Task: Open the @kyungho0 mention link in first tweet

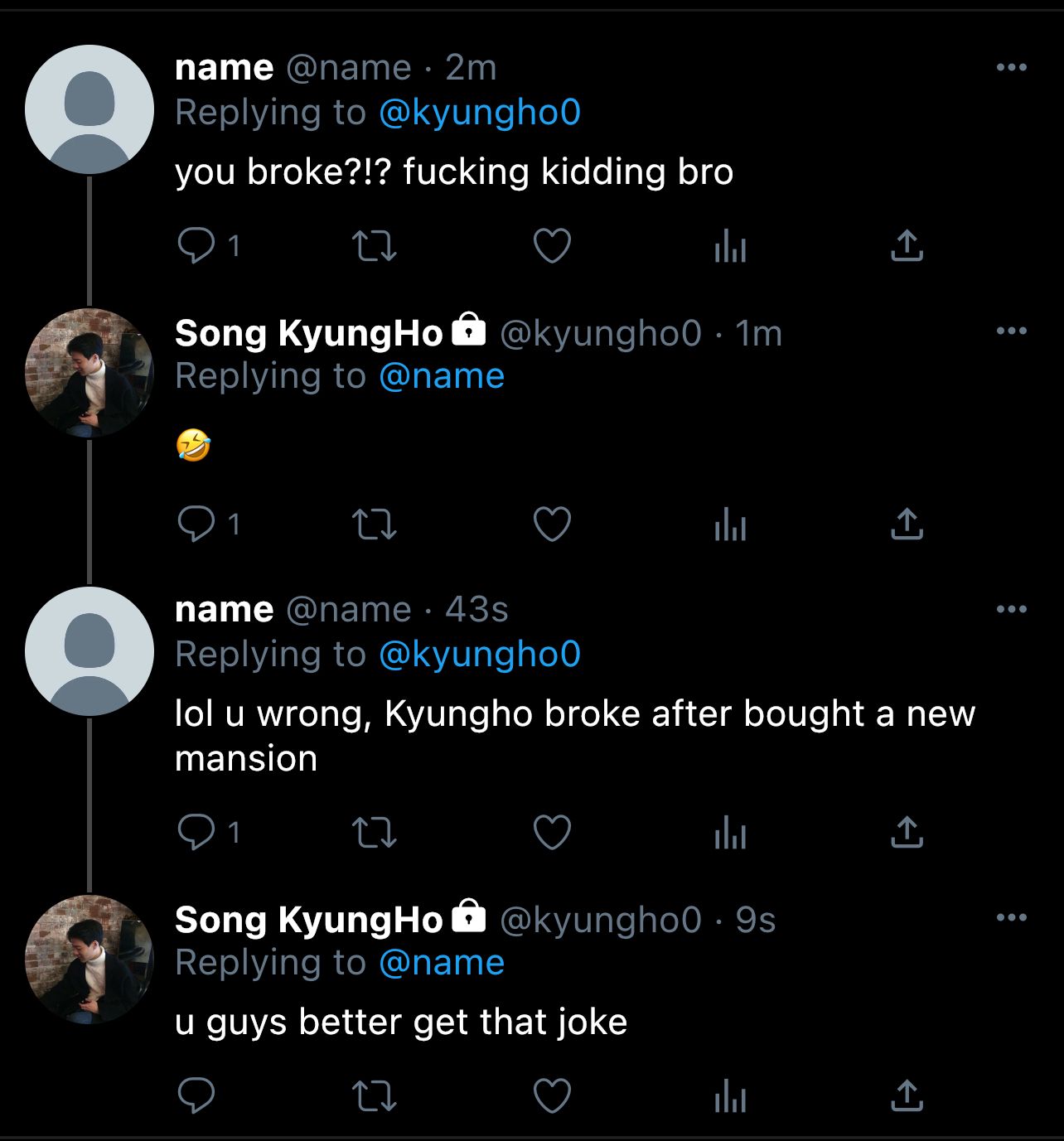Action: pos(480,113)
